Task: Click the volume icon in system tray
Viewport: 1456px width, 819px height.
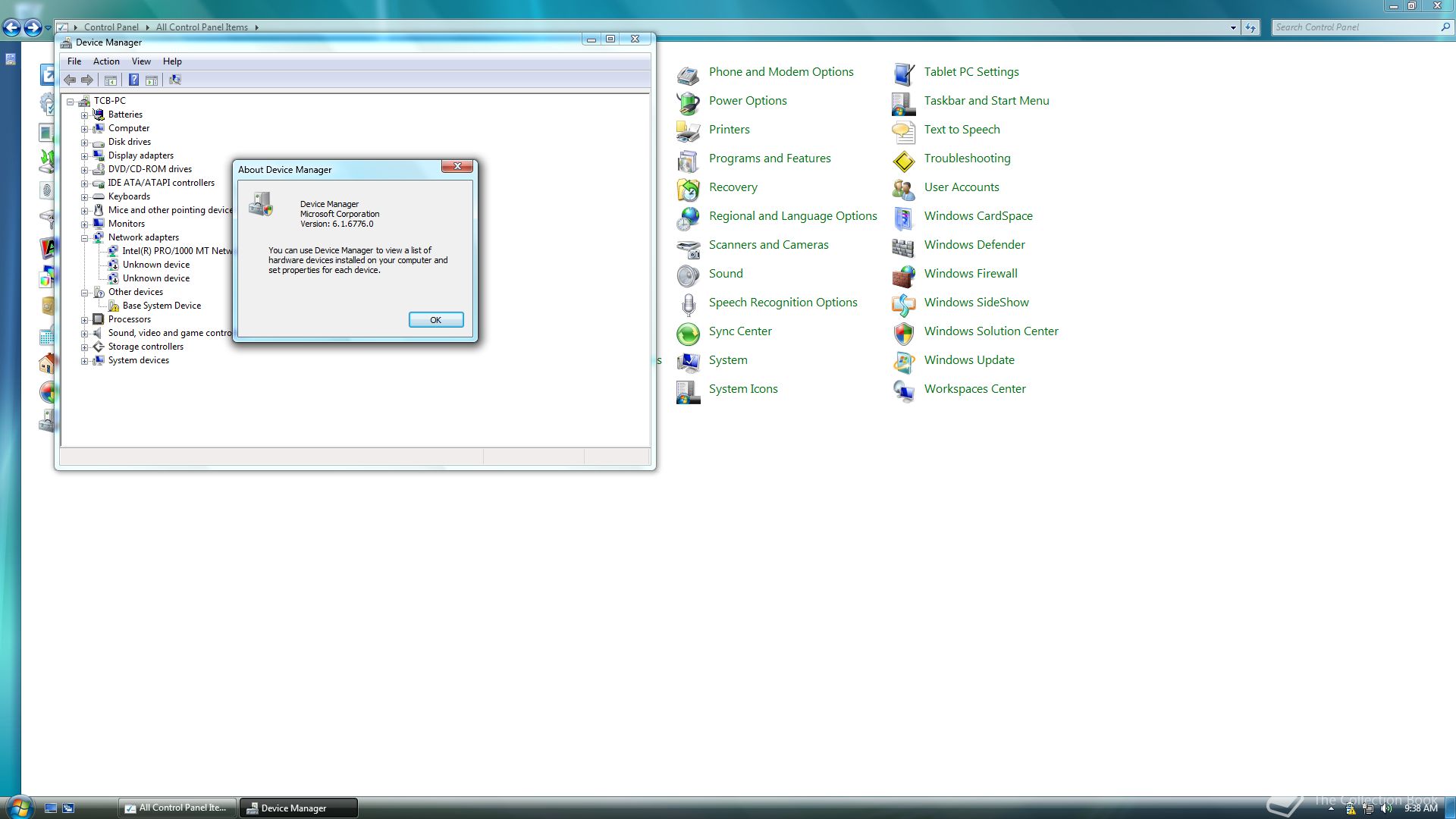Action: pos(1386,808)
